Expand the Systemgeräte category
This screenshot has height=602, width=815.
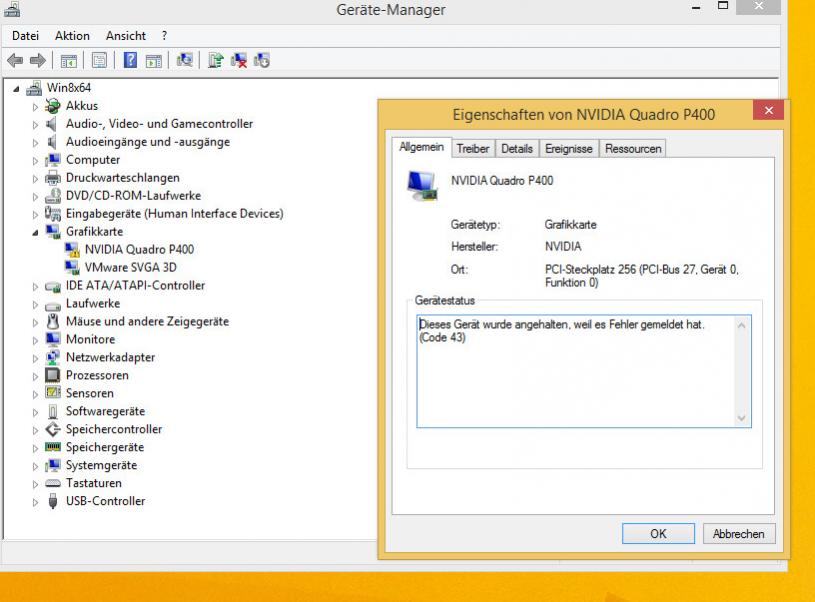click(x=35, y=466)
